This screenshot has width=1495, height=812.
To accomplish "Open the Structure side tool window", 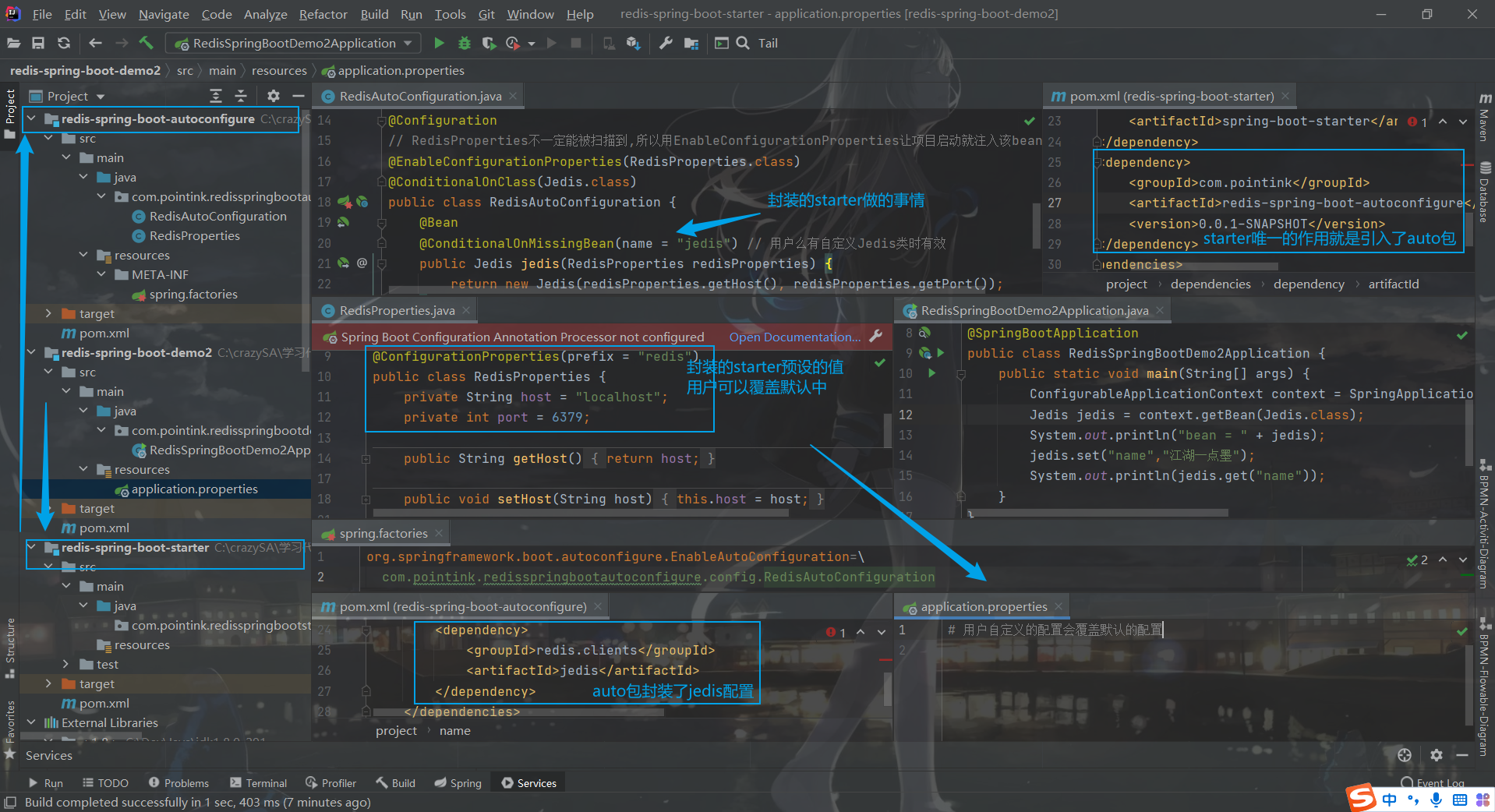I will (10, 647).
